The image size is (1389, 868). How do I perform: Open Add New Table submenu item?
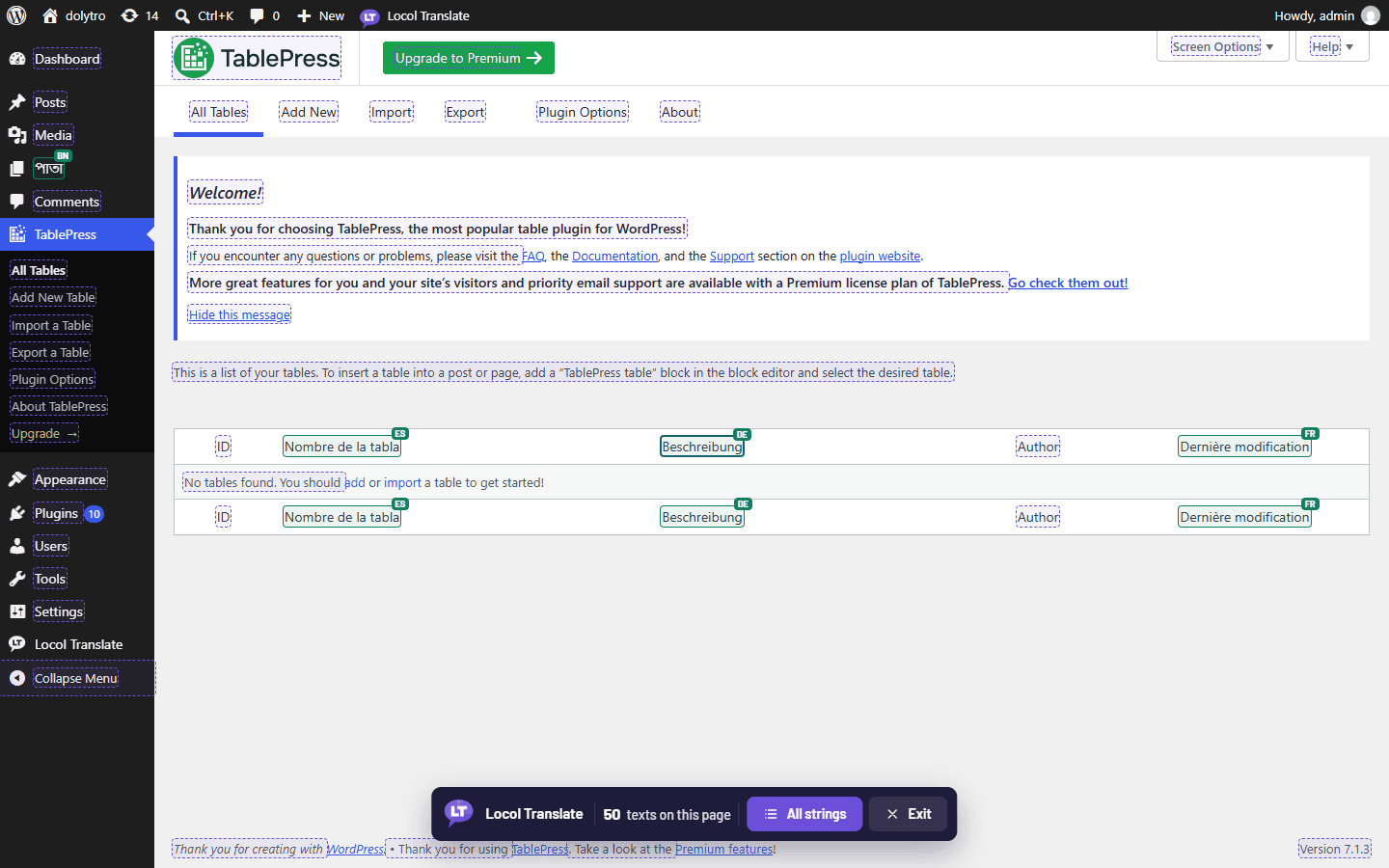53,297
